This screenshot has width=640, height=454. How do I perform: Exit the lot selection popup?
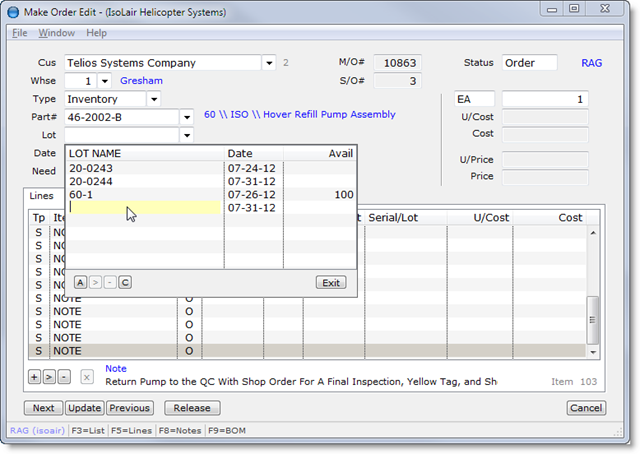(x=330, y=283)
